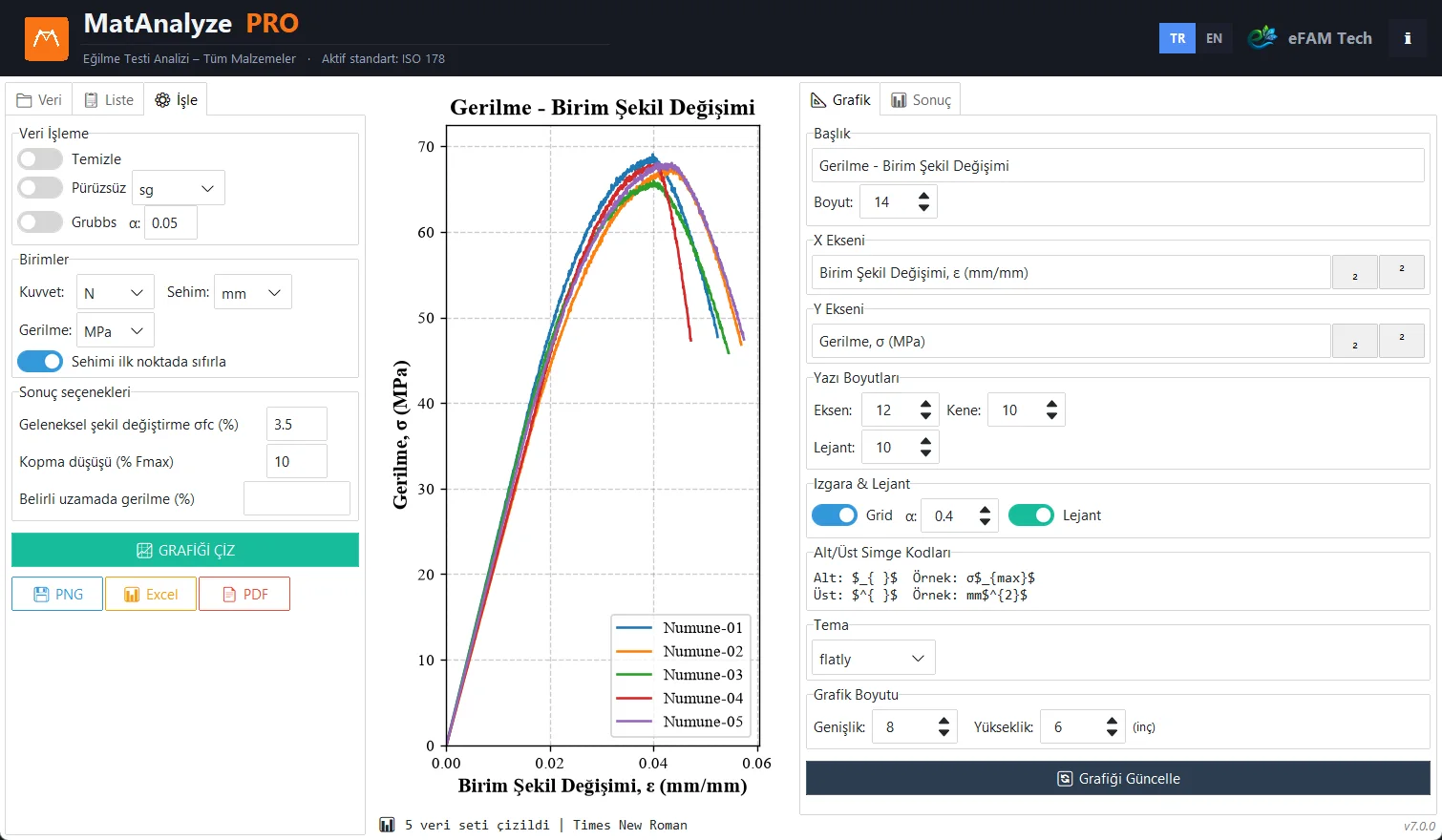
Task: Increase the Lejant font size
Action: 925,441
